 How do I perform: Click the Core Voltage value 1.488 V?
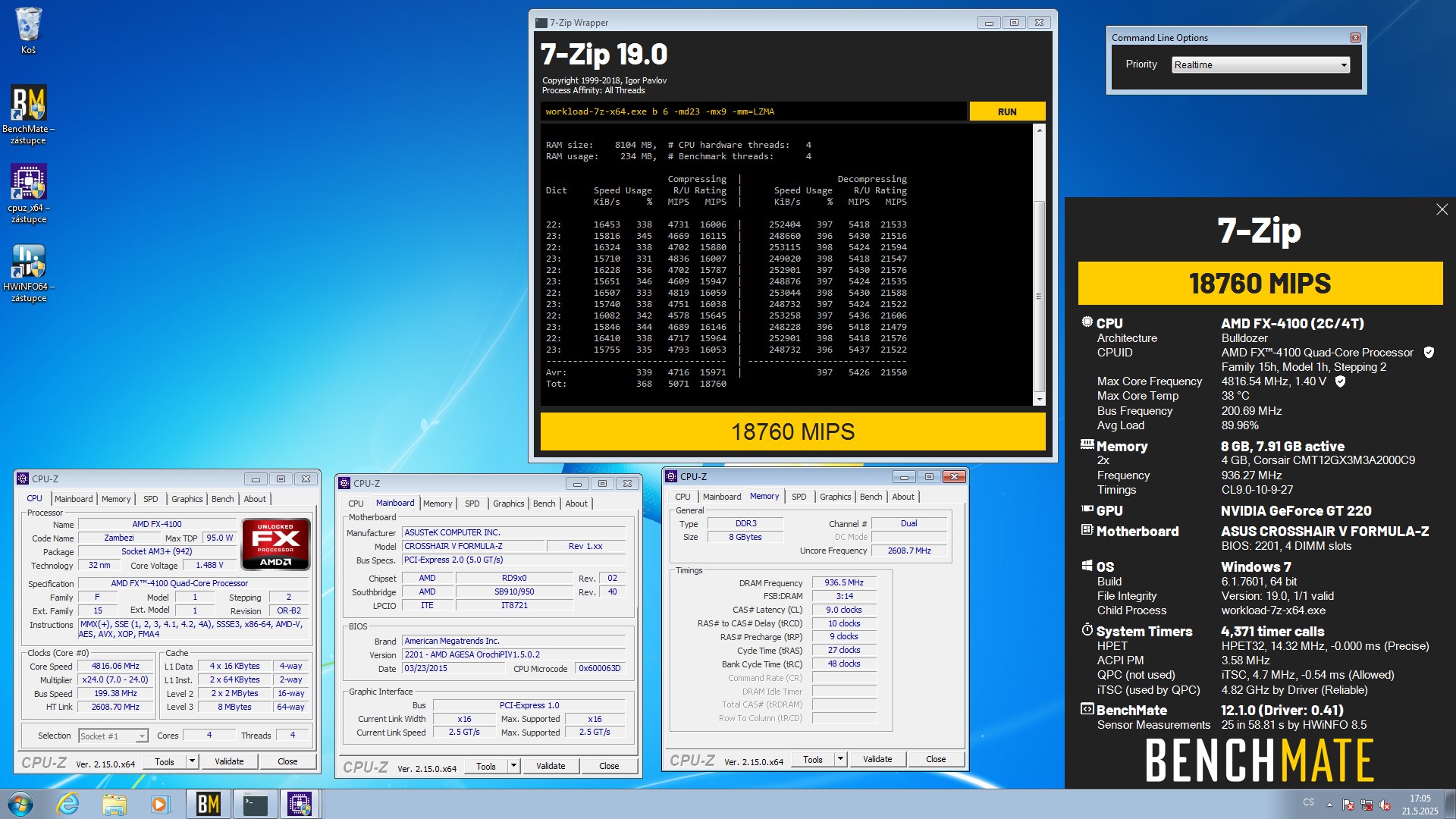click(209, 566)
